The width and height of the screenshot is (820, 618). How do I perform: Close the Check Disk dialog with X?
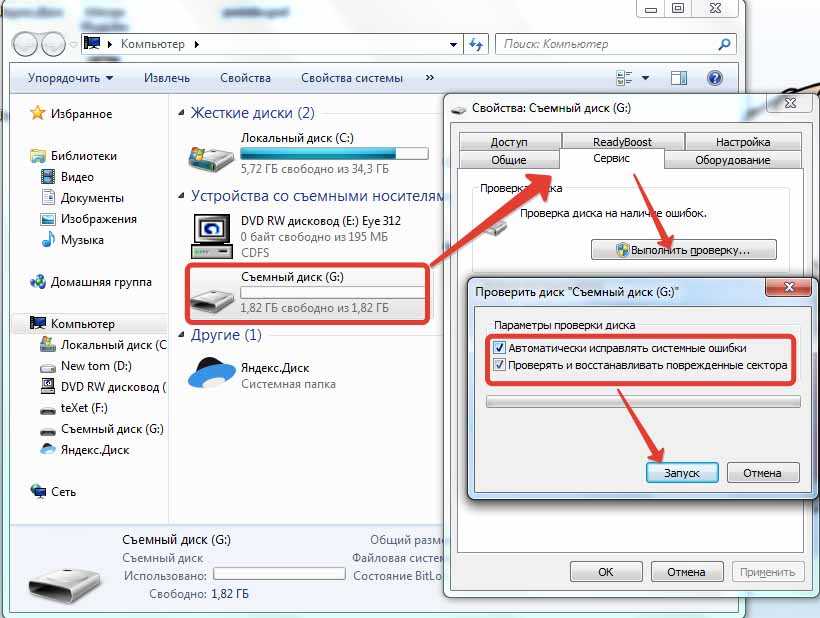tap(789, 287)
